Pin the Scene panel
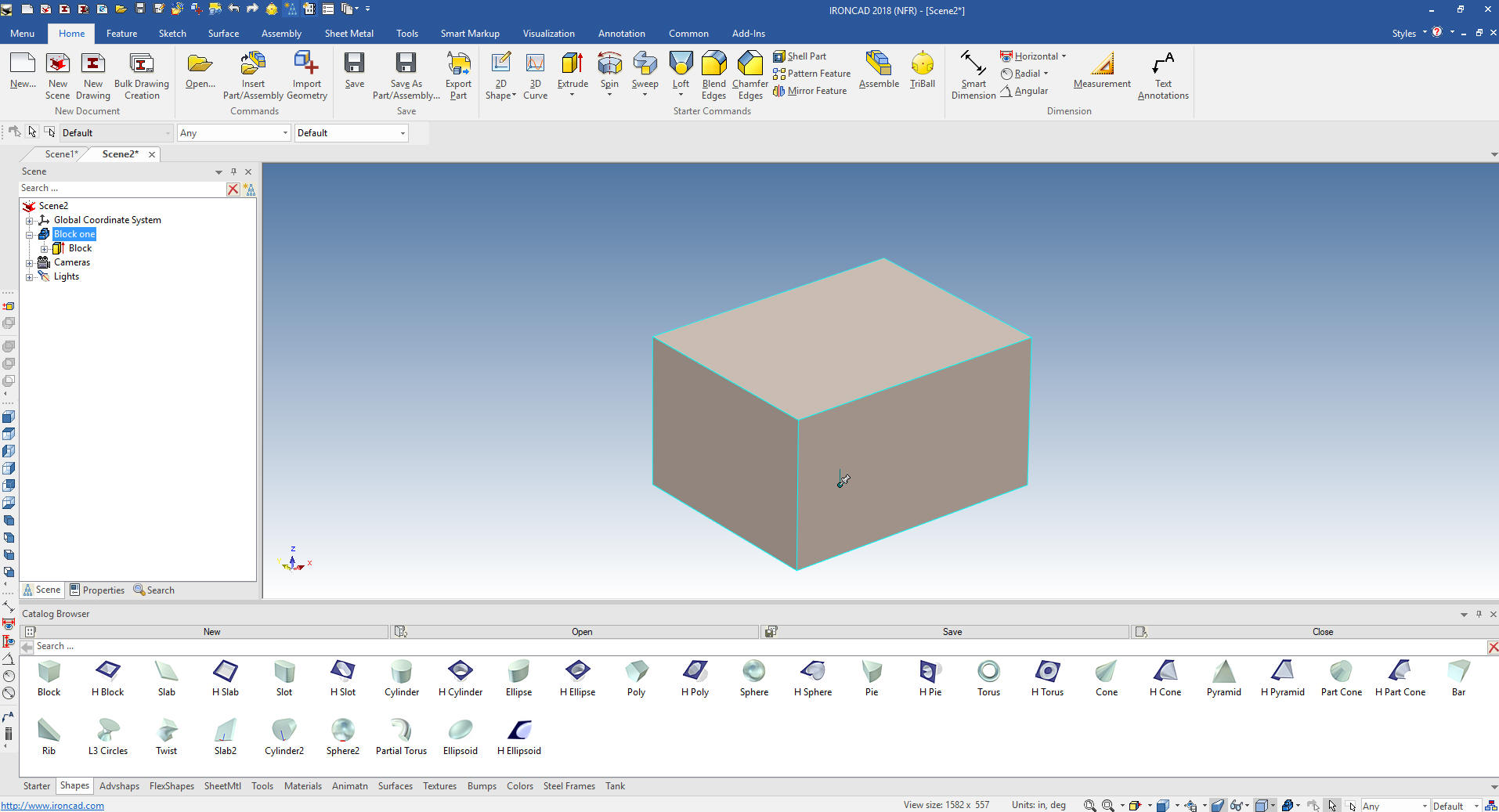 point(233,171)
